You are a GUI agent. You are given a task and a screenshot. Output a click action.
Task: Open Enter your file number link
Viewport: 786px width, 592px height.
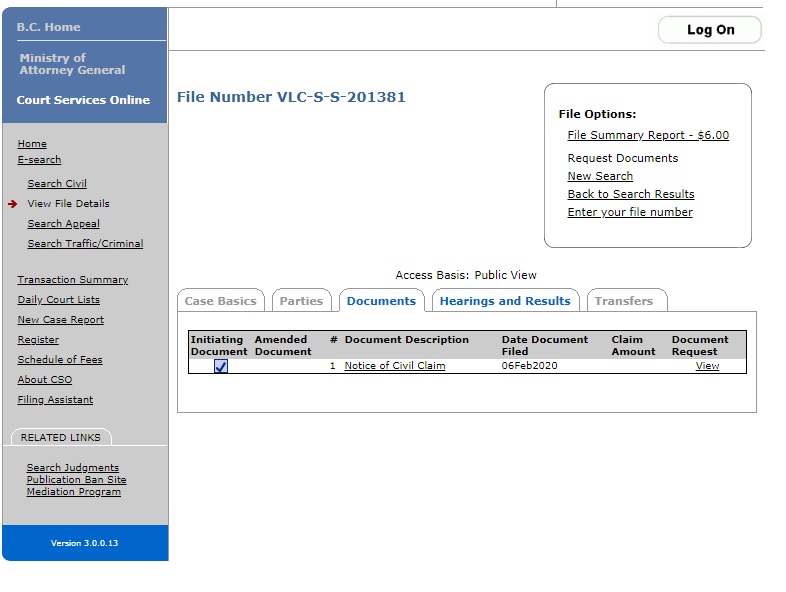click(630, 213)
